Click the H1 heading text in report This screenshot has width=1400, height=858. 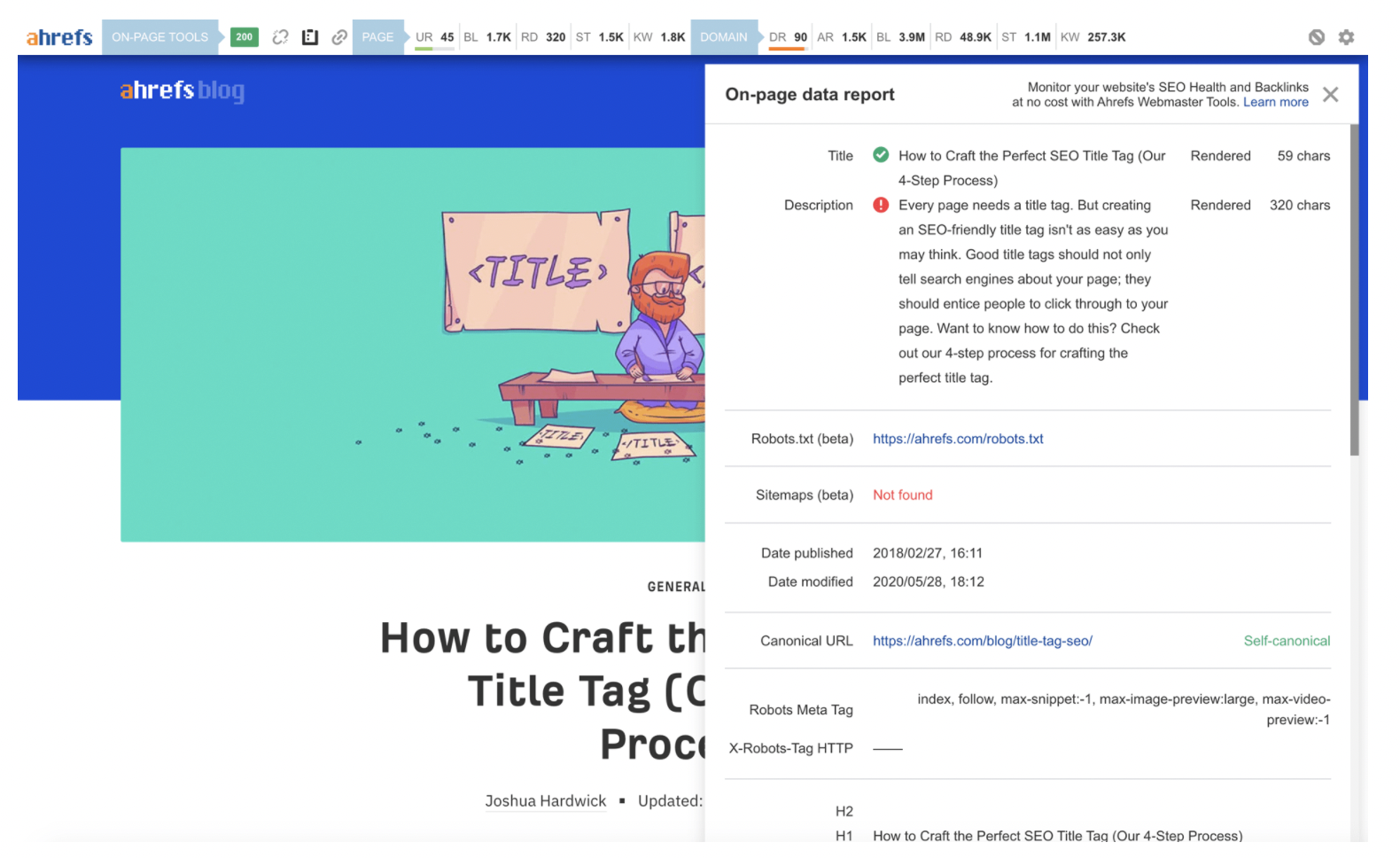point(1058,836)
